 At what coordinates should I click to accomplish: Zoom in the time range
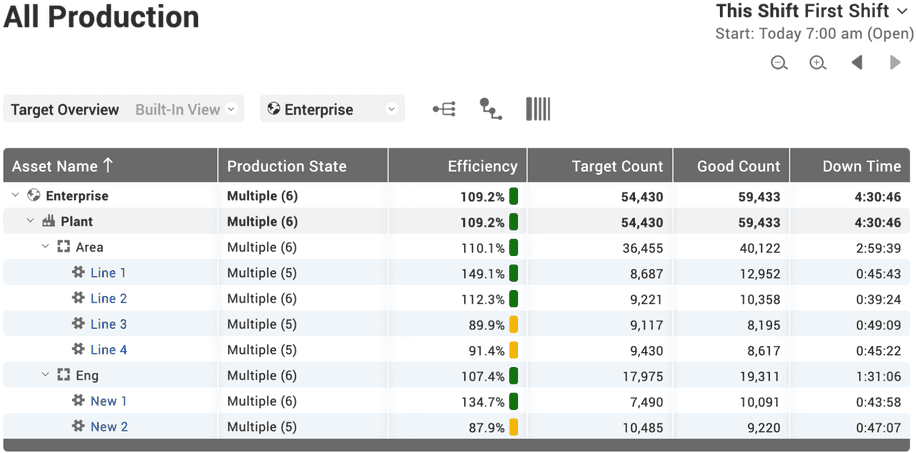(x=818, y=63)
